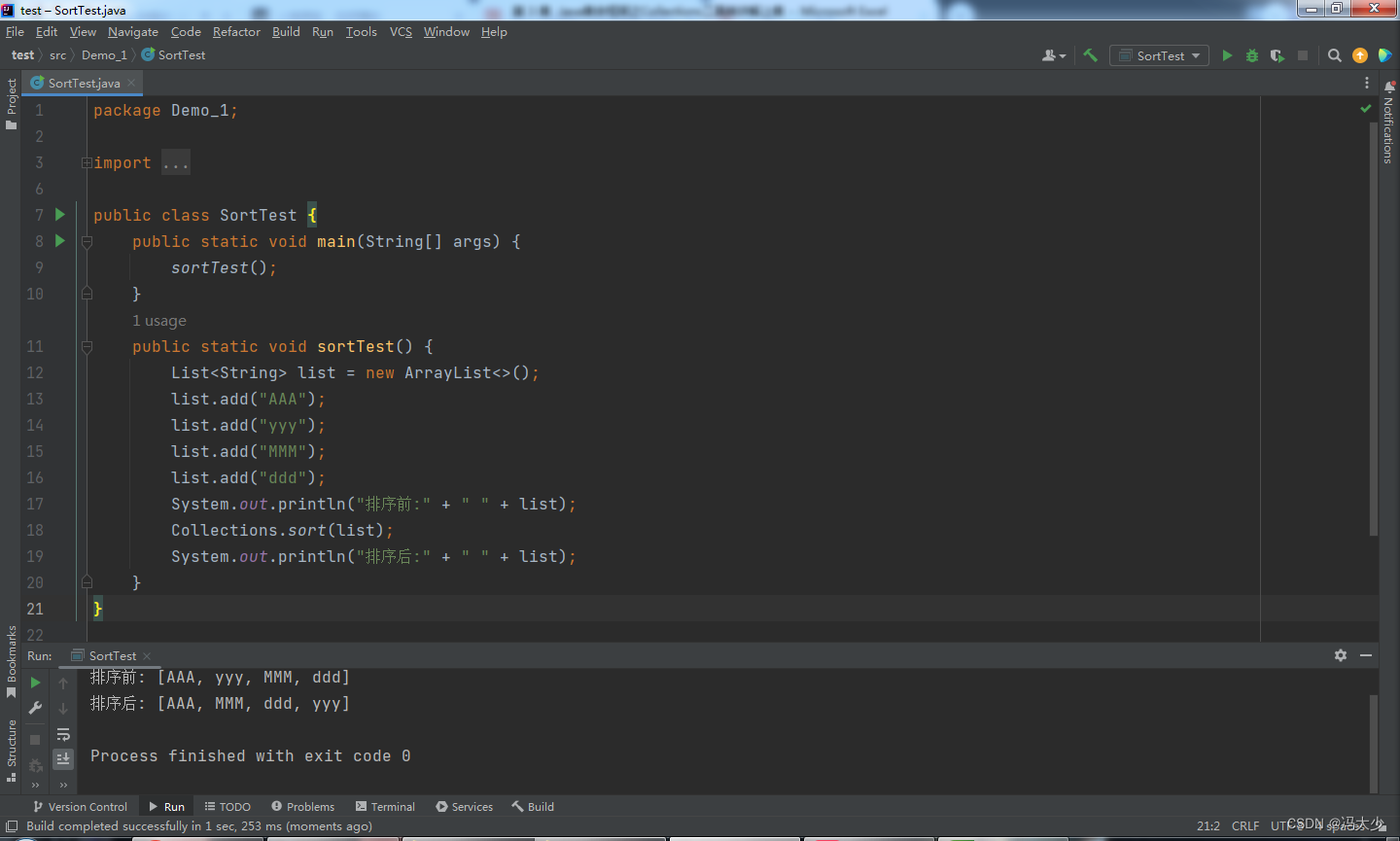Open the SortTest run configuration dropdown
The width and height of the screenshot is (1400, 841).
[x=1159, y=55]
